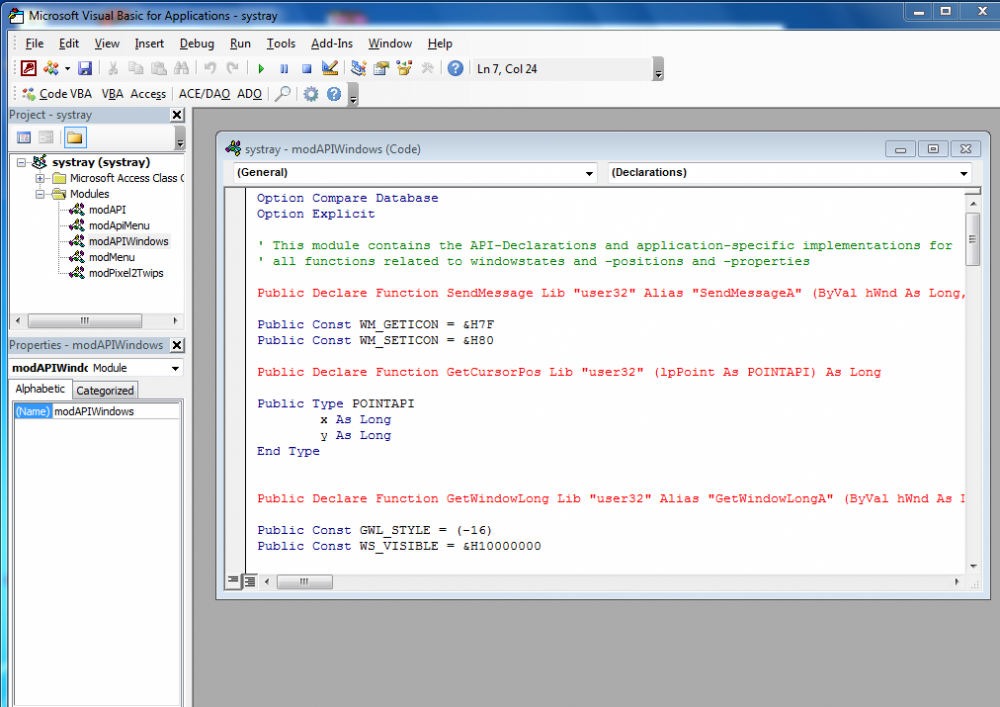Select the modApiMenu module
The width and height of the screenshot is (1000, 707).
coord(119,226)
